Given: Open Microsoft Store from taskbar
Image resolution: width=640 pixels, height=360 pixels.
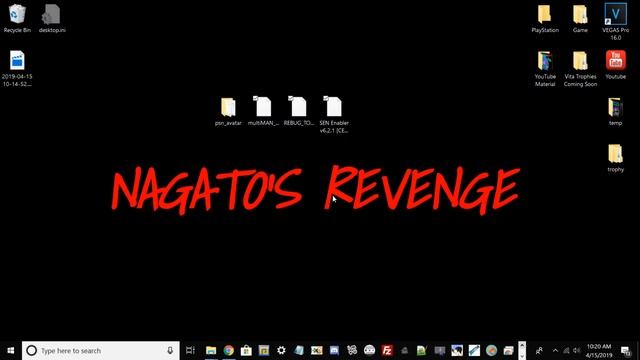Looking at the screenshot, I should click(x=246, y=350).
